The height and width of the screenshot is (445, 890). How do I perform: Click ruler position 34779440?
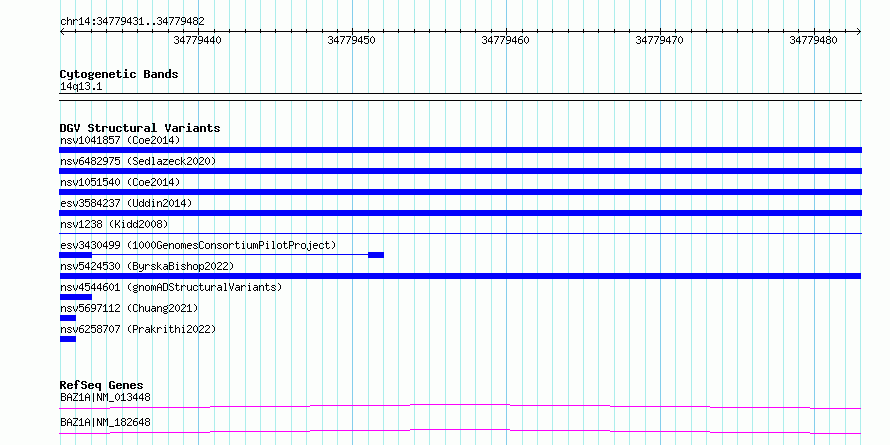[198, 40]
